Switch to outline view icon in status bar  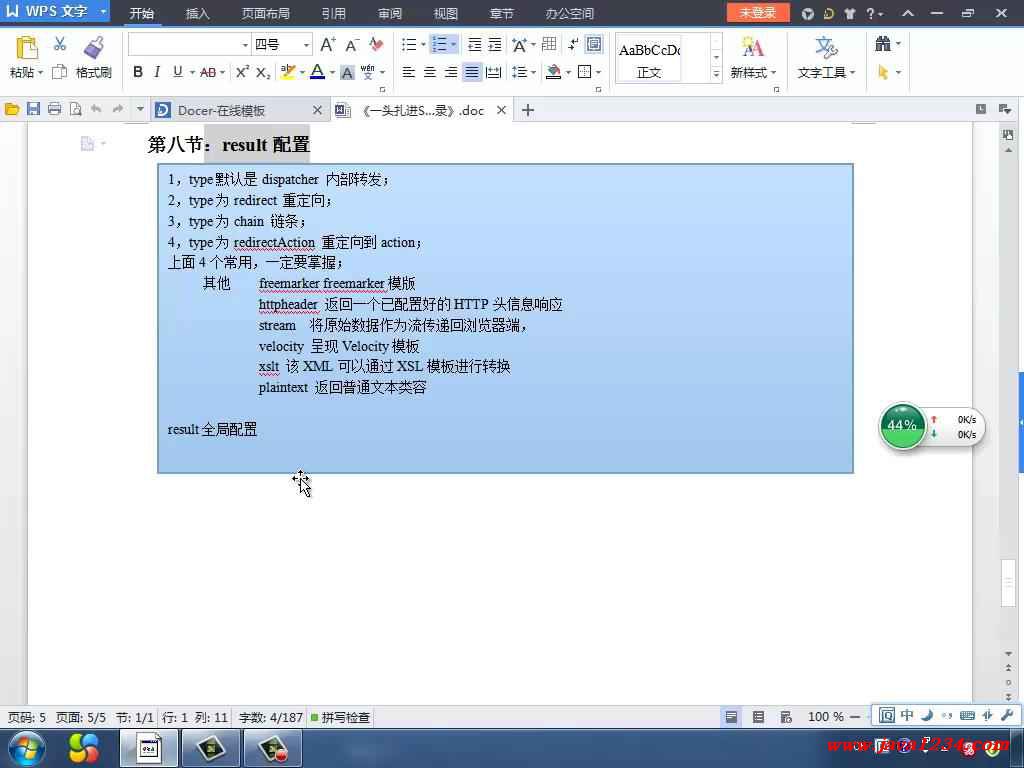tap(758, 717)
